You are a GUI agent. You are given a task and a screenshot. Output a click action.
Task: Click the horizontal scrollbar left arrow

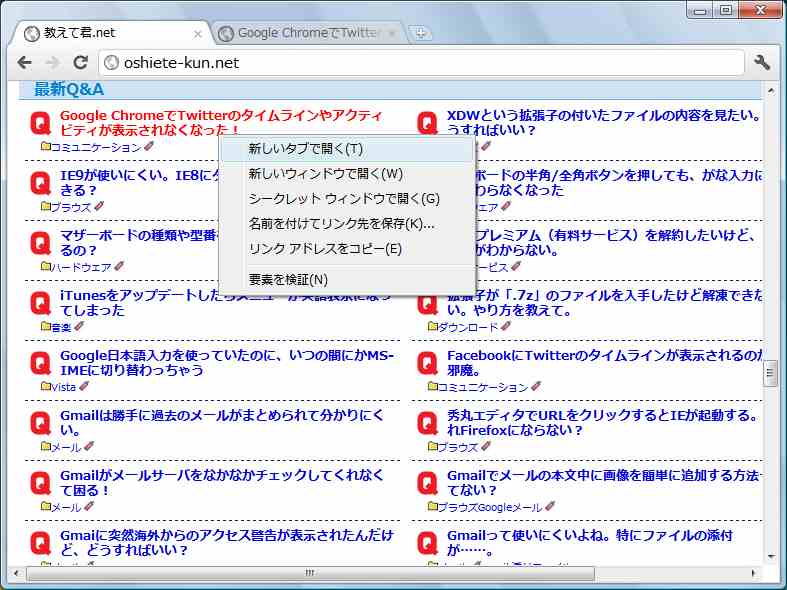pos(17,573)
